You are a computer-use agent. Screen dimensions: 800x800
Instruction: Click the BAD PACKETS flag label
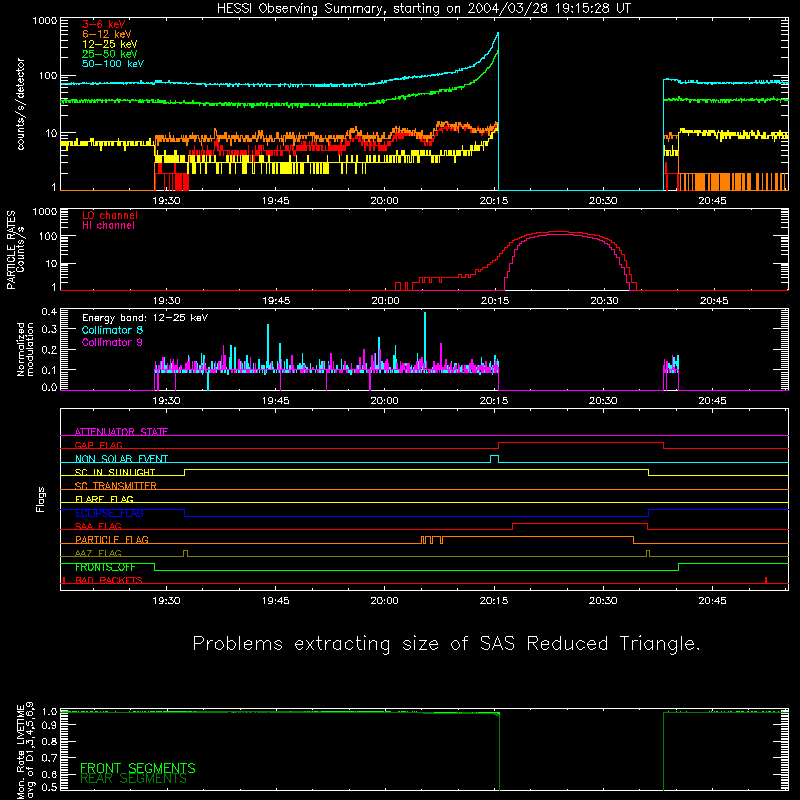(109, 580)
